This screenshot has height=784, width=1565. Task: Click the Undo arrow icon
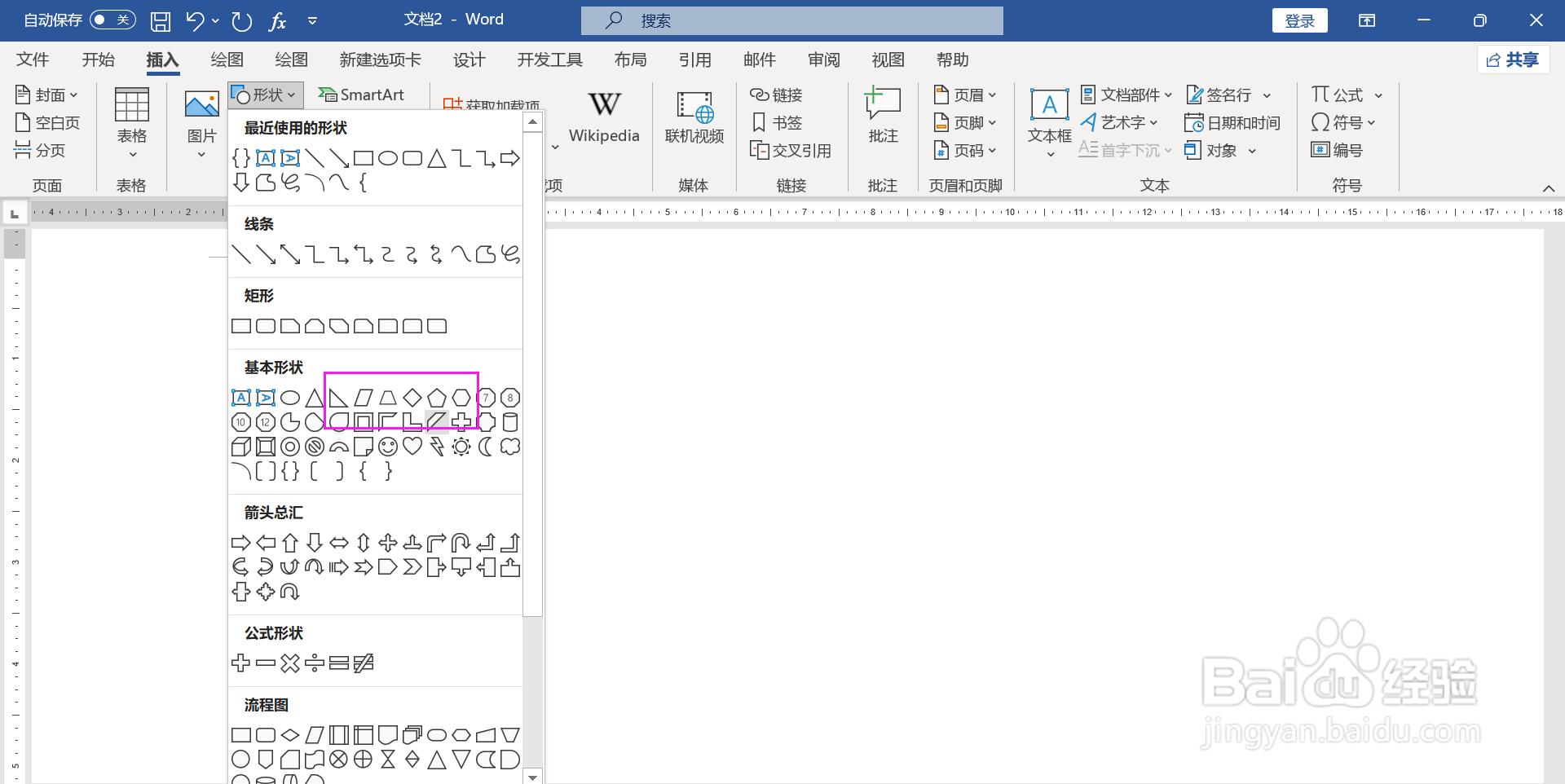pos(194,20)
